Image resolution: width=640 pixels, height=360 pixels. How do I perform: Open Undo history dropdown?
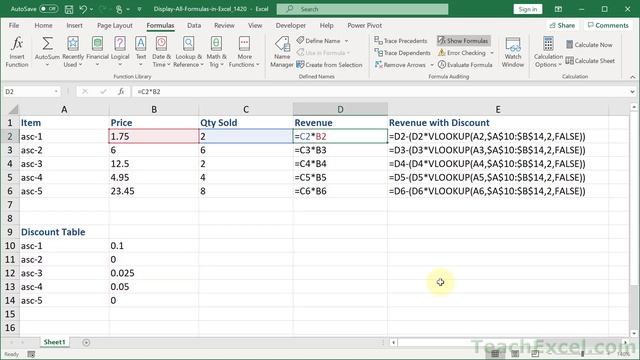coord(91,9)
